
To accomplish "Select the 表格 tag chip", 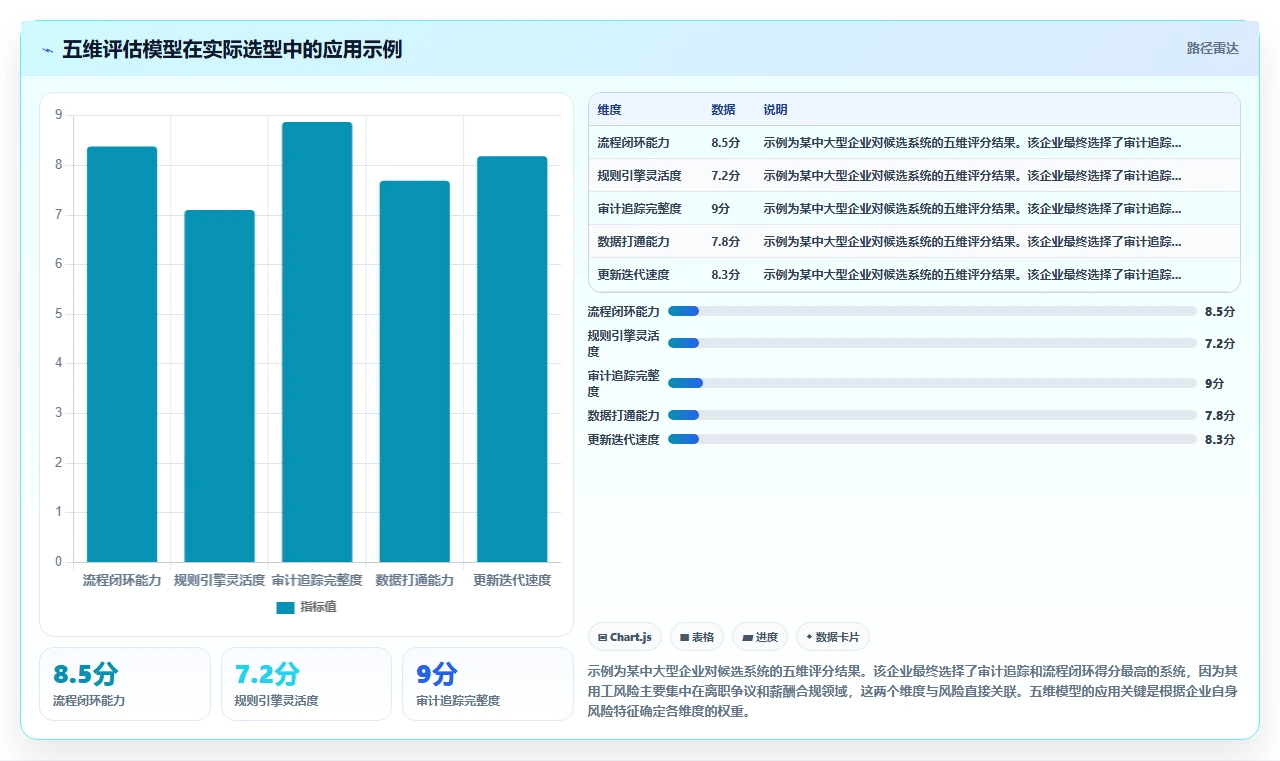I will (x=697, y=637).
